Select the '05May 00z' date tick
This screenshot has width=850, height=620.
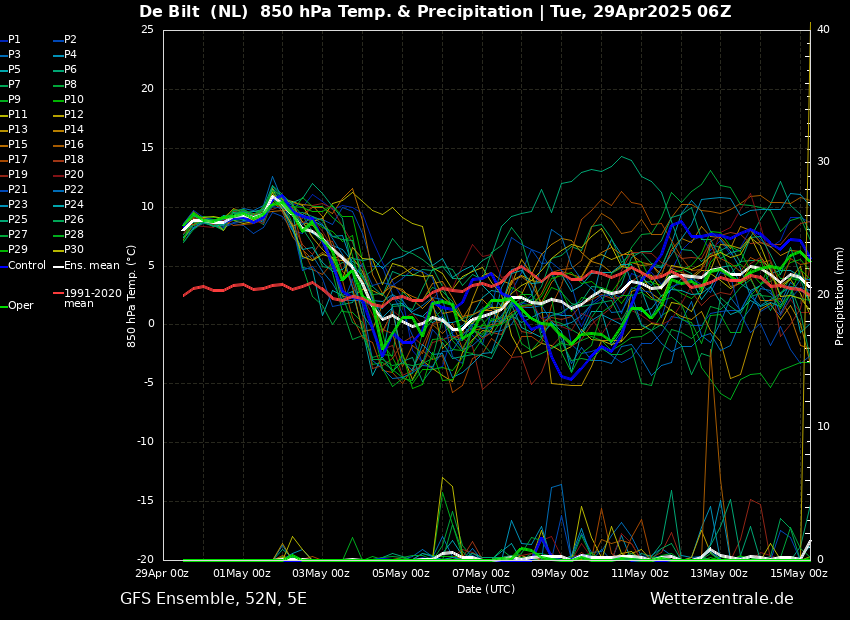[x=401, y=573]
